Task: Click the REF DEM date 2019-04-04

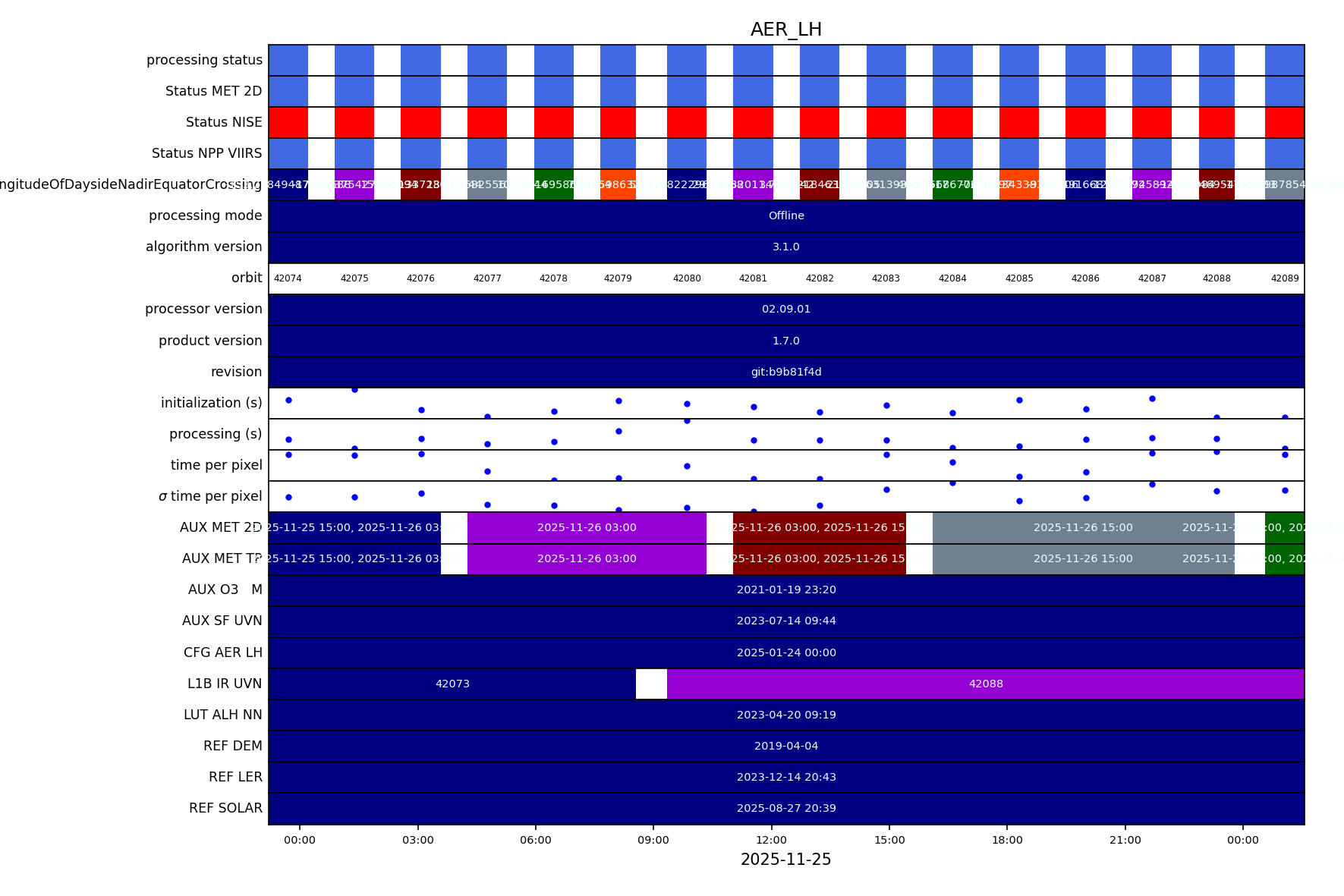Action: [785, 746]
